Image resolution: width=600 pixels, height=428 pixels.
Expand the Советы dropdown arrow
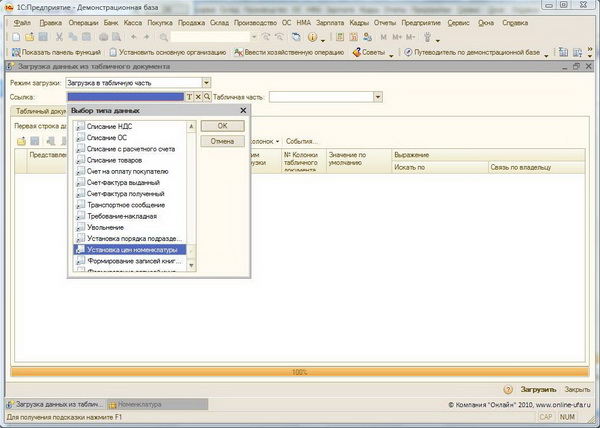click(391, 55)
